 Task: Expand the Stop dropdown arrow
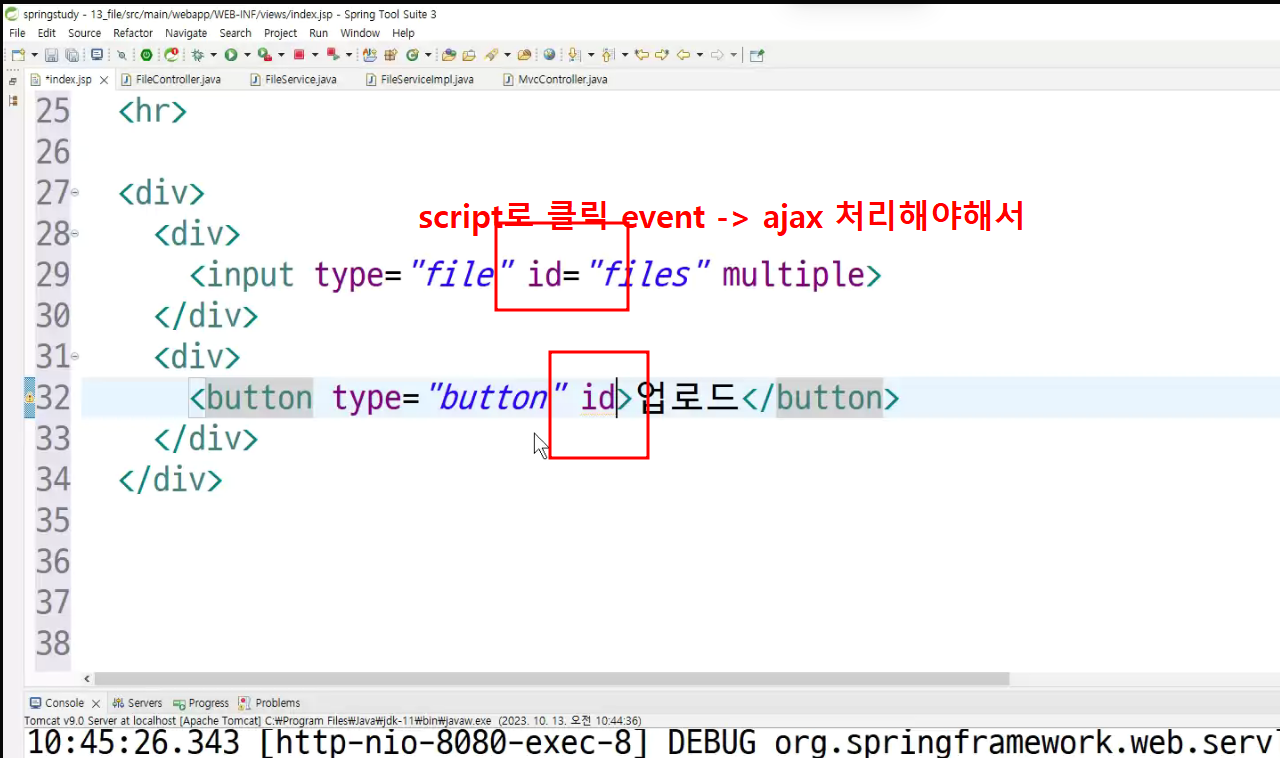click(315, 55)
